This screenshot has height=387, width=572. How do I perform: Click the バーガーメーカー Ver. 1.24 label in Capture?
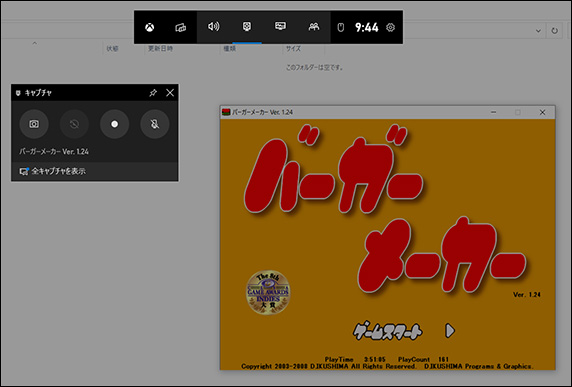[x=54, y=151]
